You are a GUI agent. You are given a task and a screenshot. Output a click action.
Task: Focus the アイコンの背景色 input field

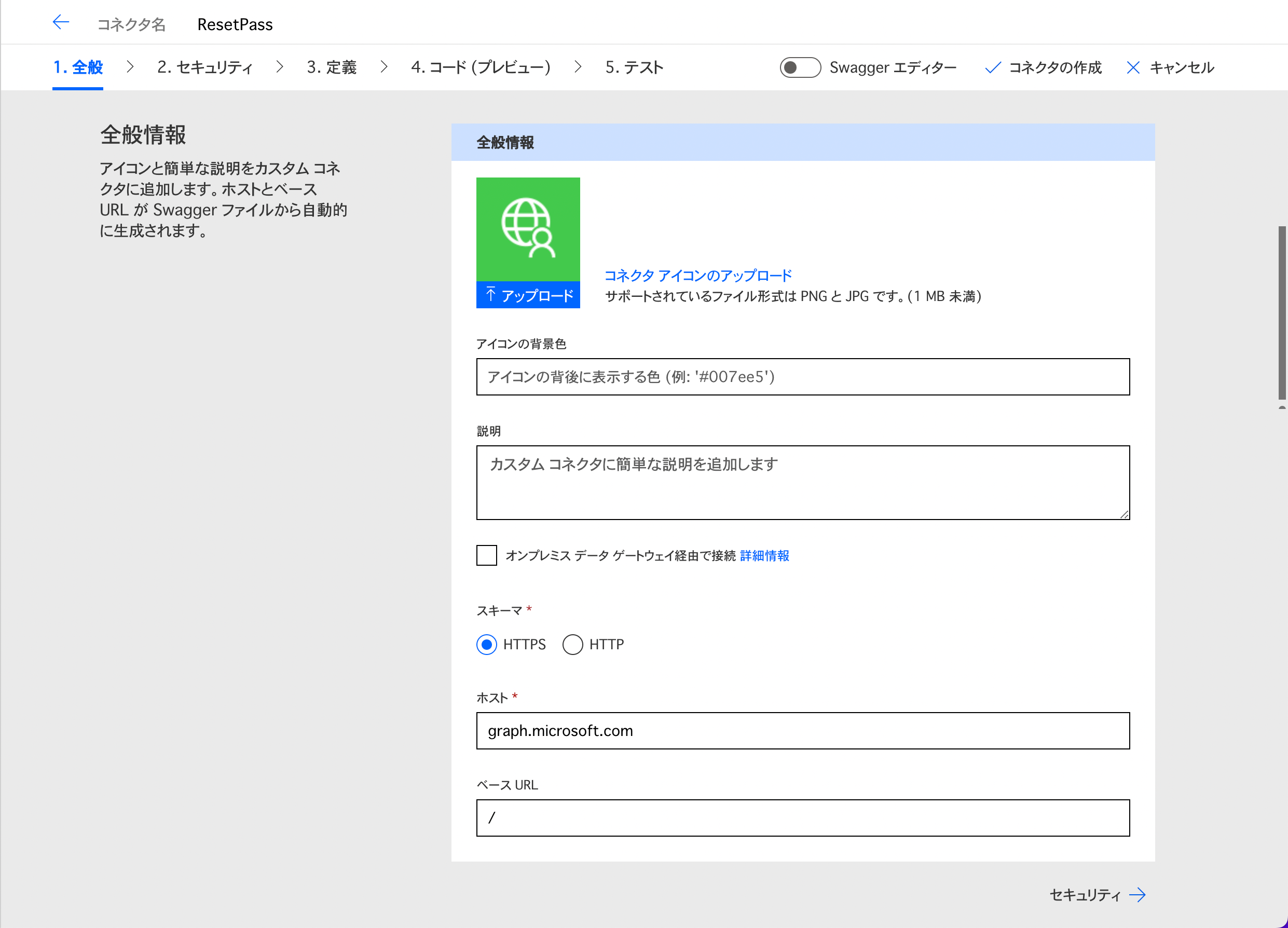point(803,376)
